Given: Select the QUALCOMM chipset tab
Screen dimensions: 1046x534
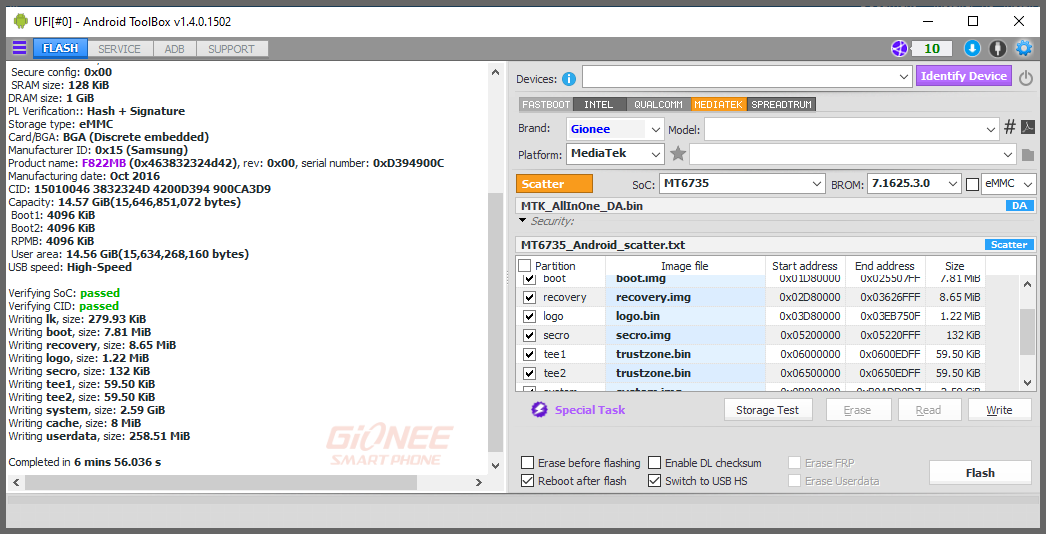Looking at the screenshot, I should click(658, 104).
